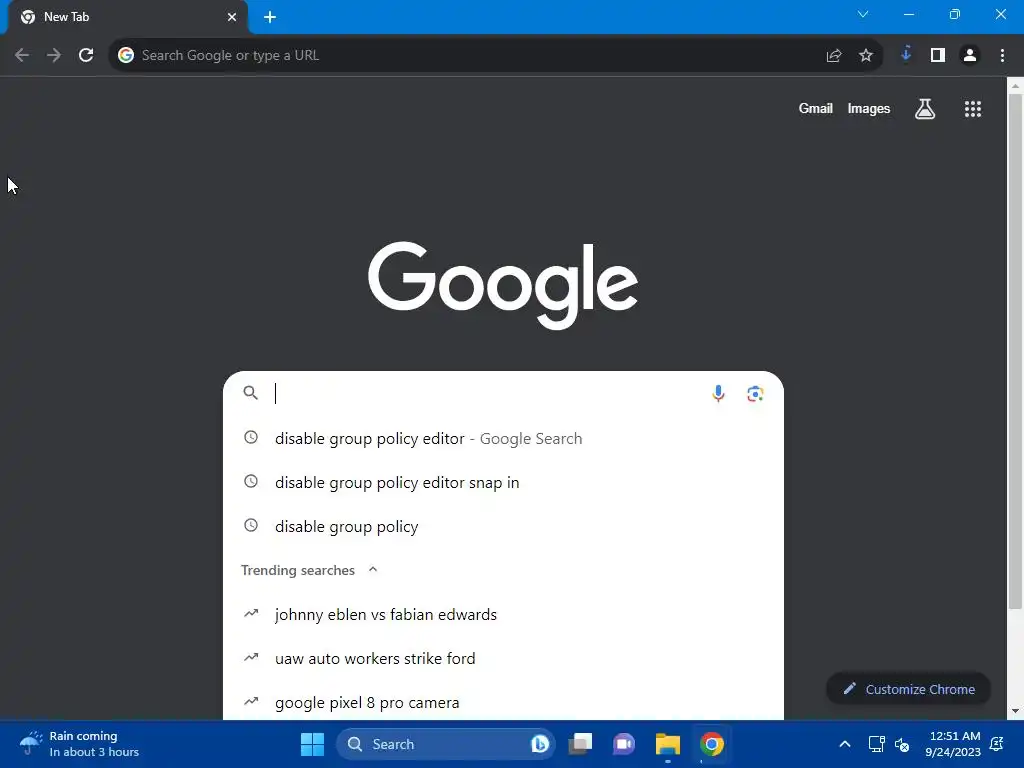
Task: Open the Chrome three-dot menu
Action: tap(1002, 56)
